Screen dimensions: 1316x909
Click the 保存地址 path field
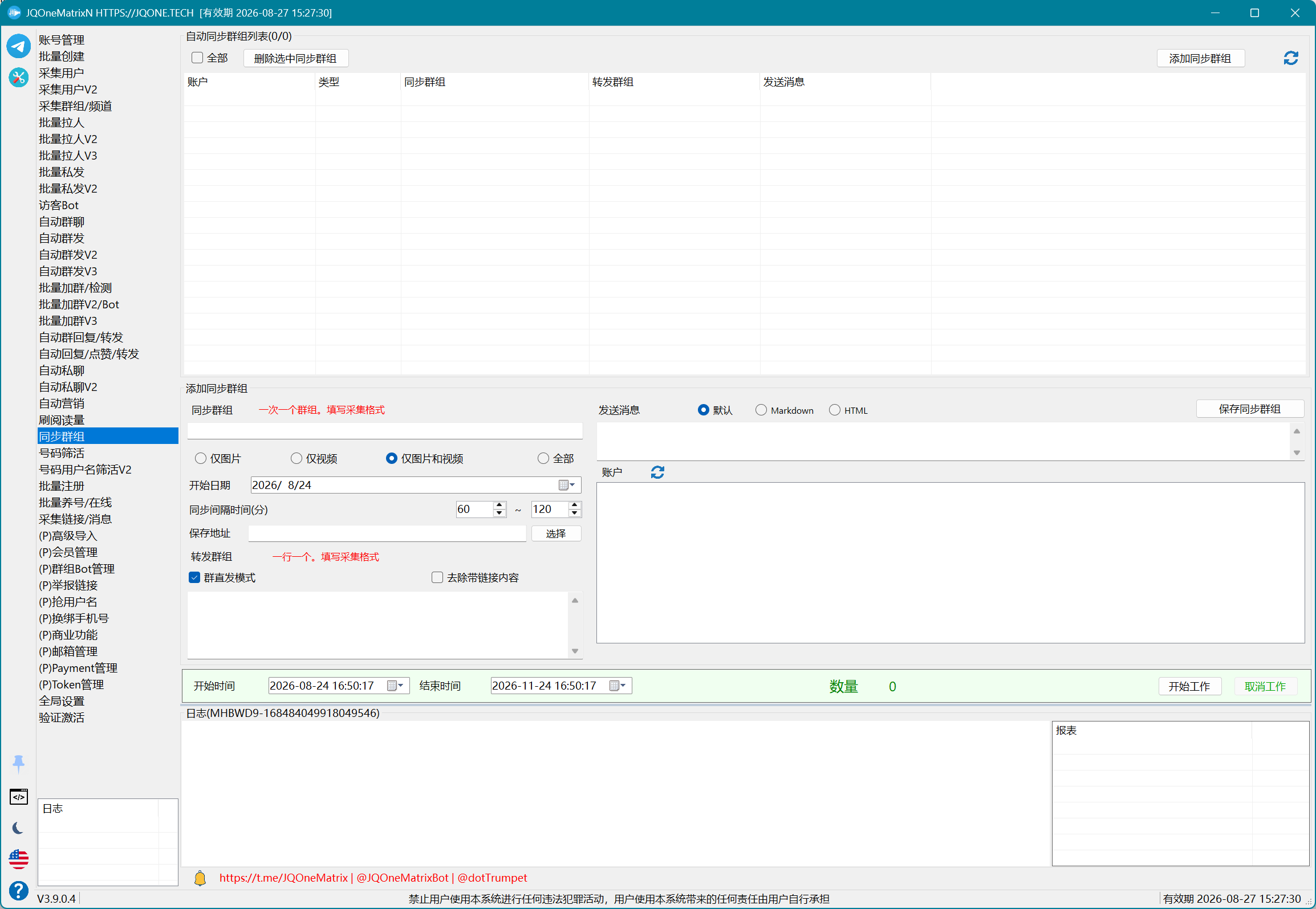[x=387, y=533]
